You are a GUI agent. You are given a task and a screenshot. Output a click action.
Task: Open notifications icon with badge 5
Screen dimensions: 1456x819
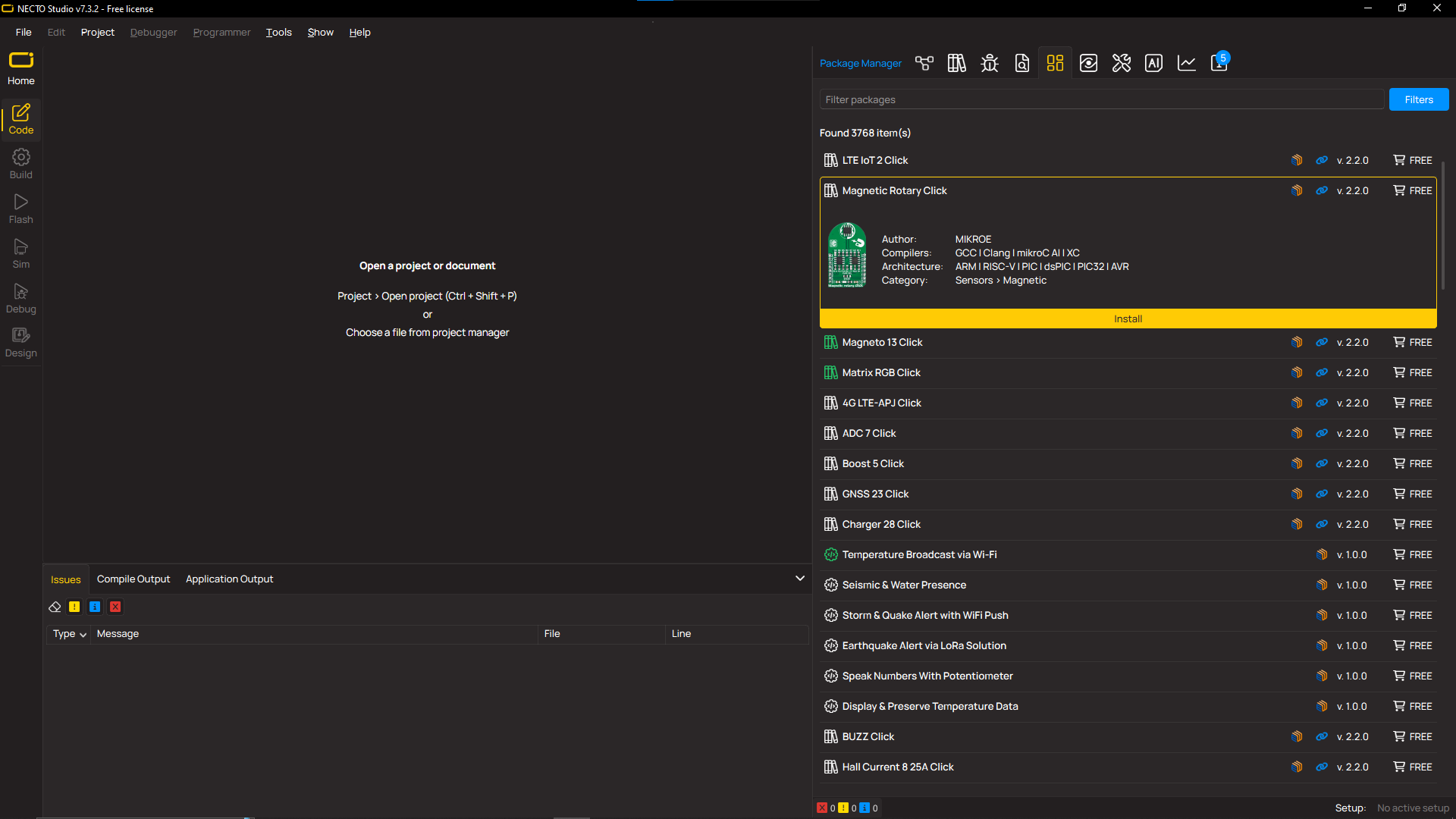point(1219,63)
